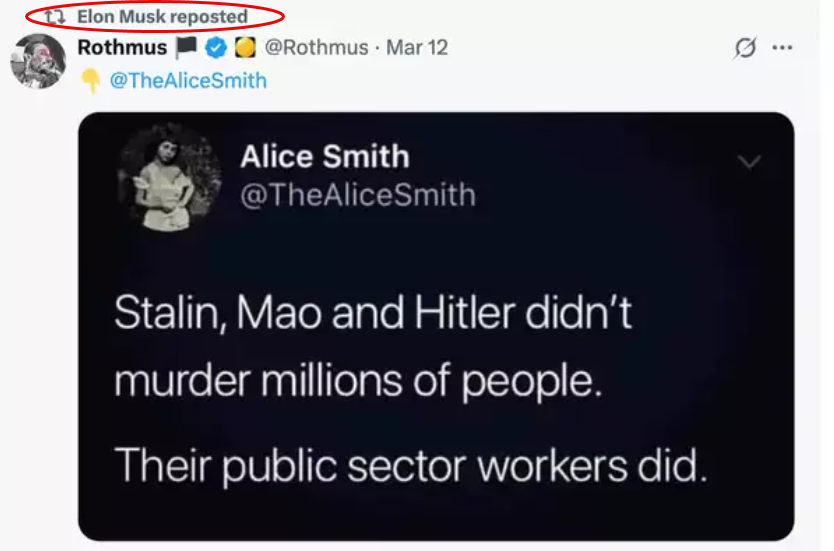This screenshot has height=551, width=834.
Task: Click the "murder millions of people." line
Action: pos(358,381)
